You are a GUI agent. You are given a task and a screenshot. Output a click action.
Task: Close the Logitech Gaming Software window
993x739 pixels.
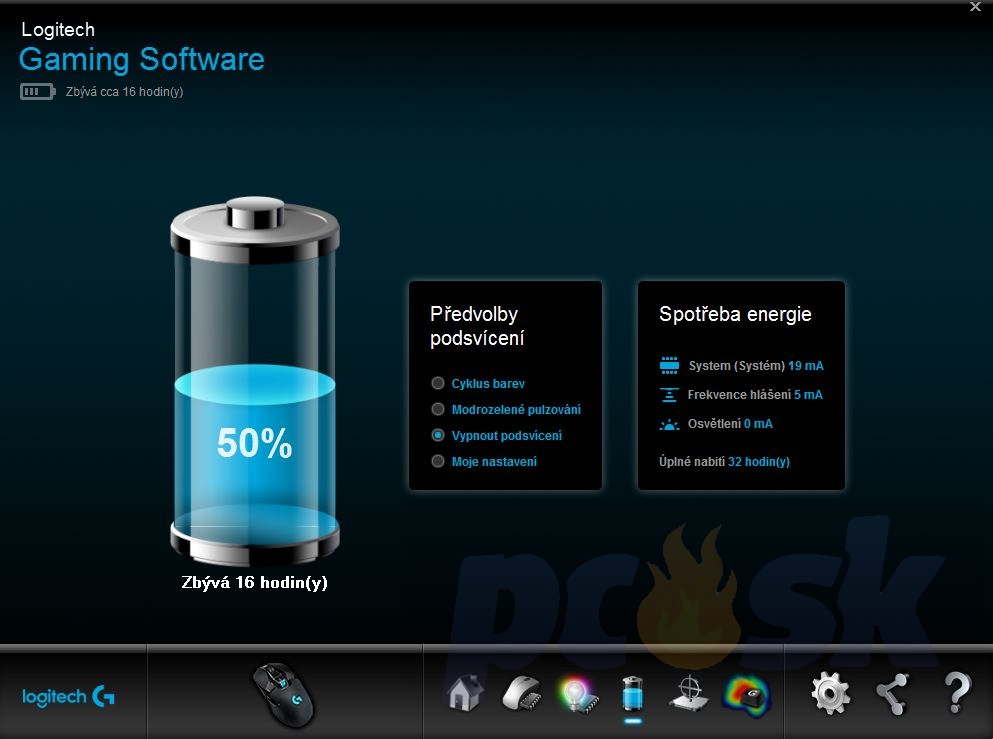coord(975,7)
